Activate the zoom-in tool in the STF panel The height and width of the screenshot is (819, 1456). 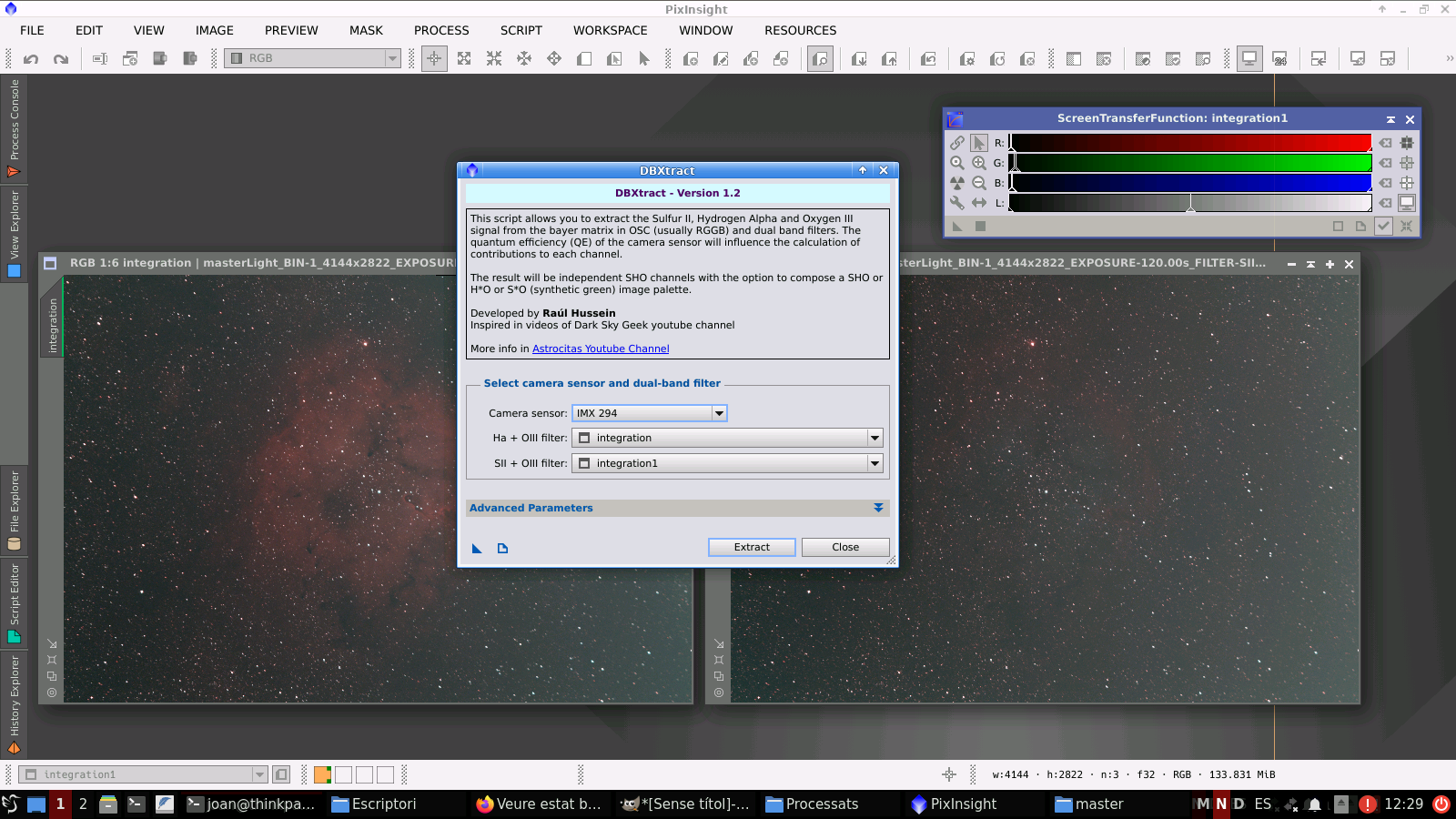[x=979, y=163]
